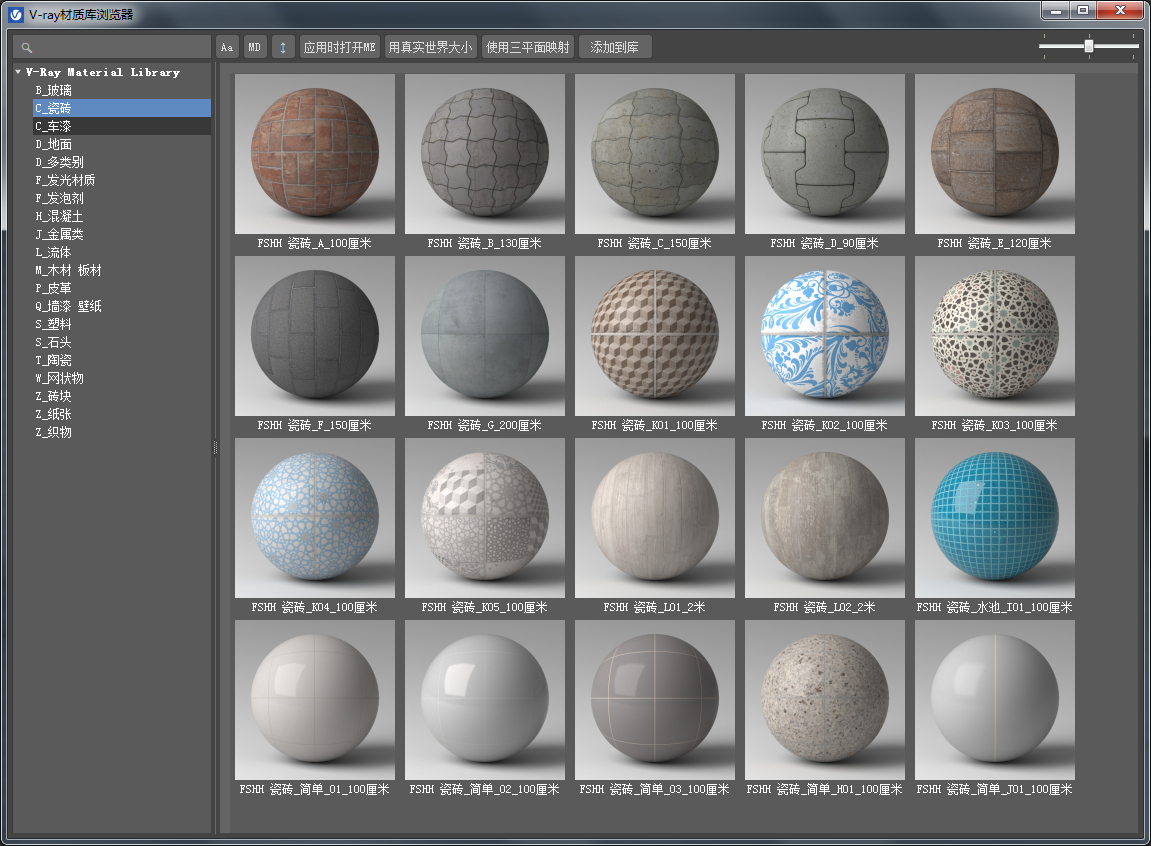Click the panel splitter grip handle
This screenshot has width=1151, height=846.
pyautogui.click(x=215, y=447)
